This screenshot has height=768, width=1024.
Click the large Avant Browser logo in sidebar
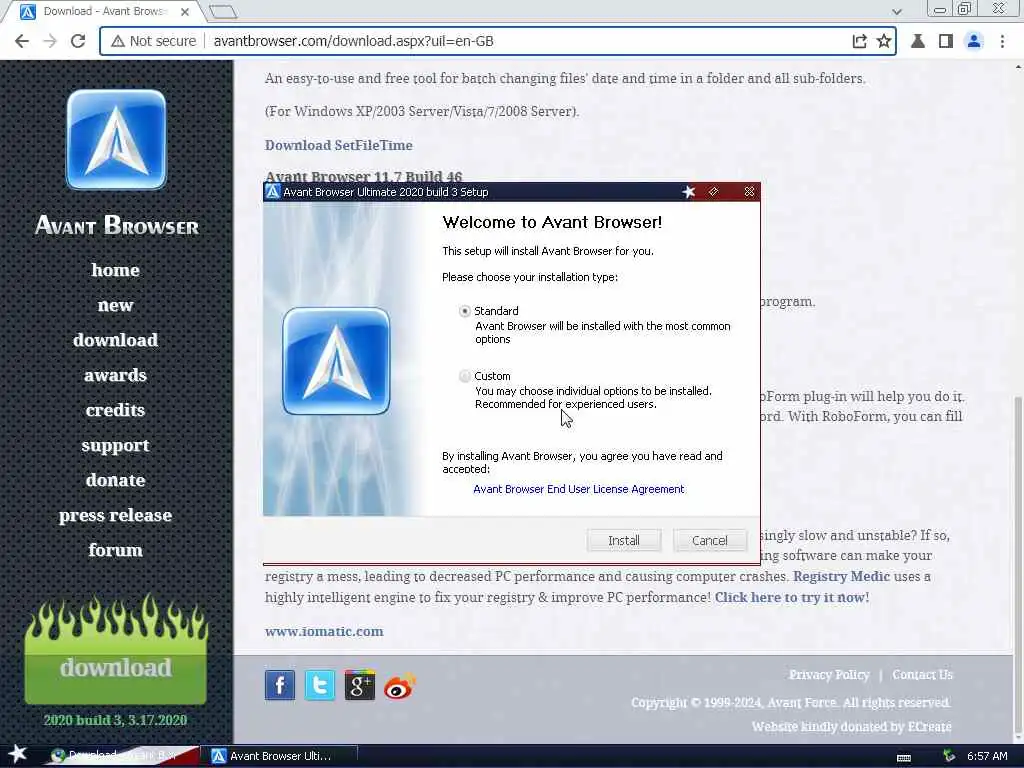[x=116, y=140]
